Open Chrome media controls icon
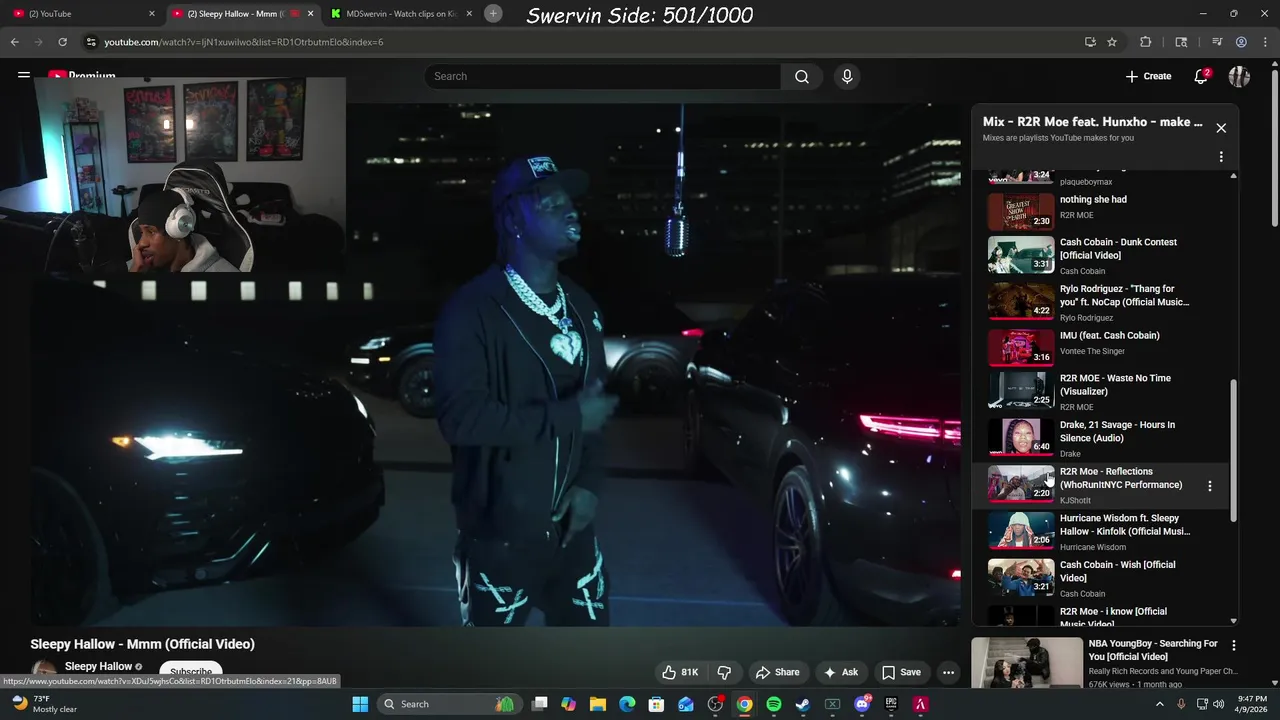The image size is (1280, 720). (x=1217, y=42)
